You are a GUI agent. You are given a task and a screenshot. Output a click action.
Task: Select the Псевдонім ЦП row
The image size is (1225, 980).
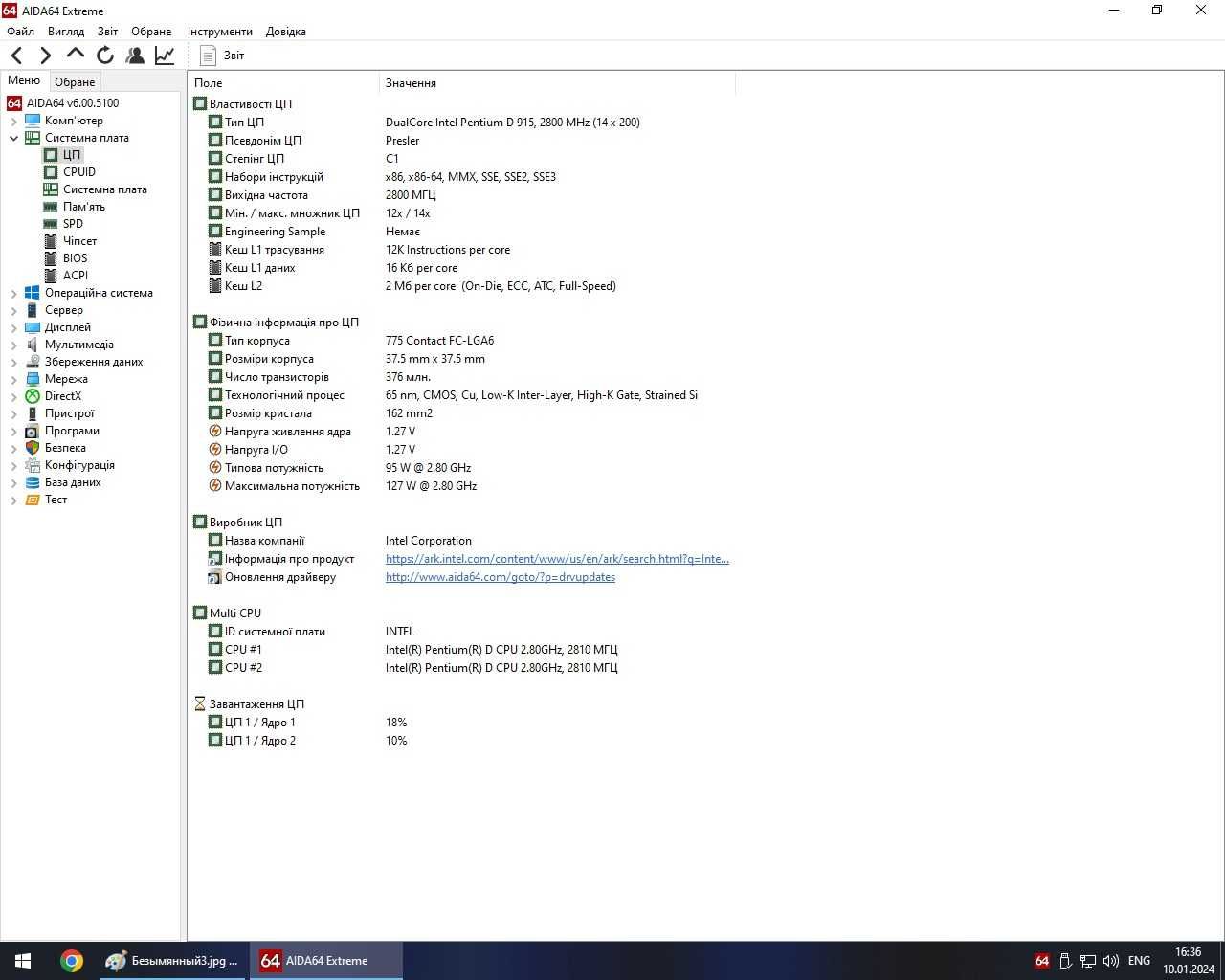314,141
